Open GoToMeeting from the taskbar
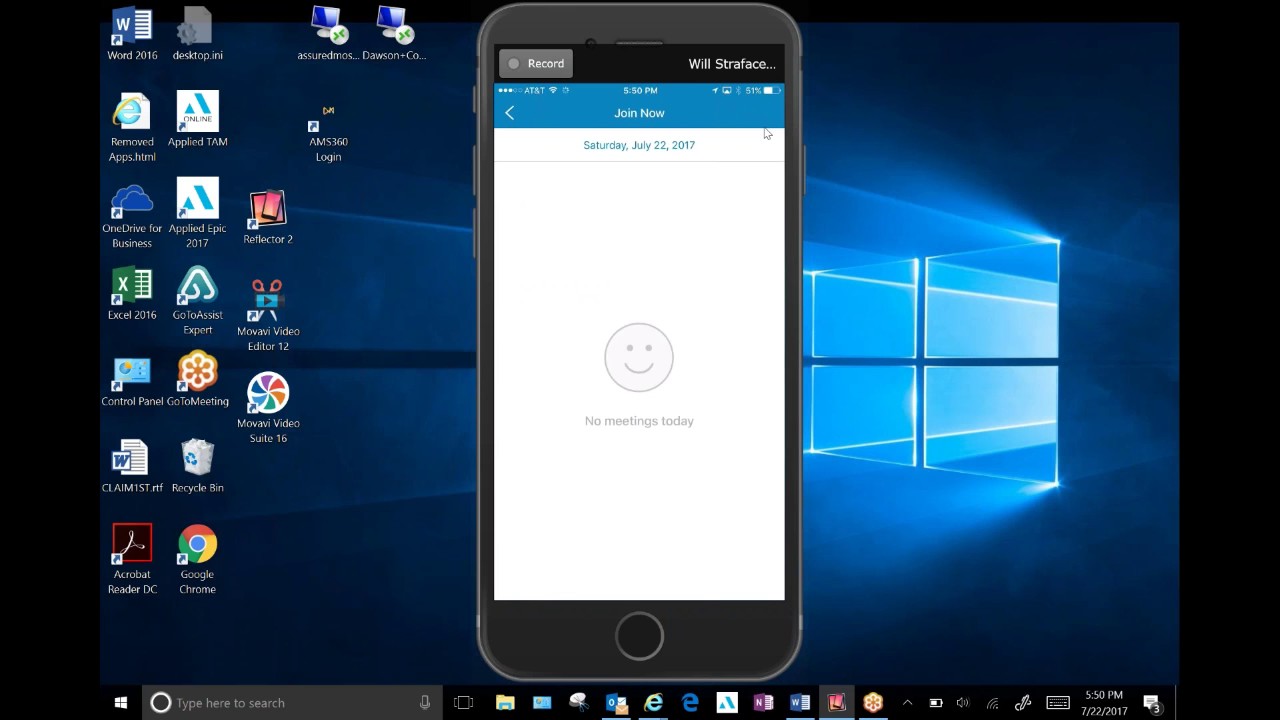 point(873,703)
